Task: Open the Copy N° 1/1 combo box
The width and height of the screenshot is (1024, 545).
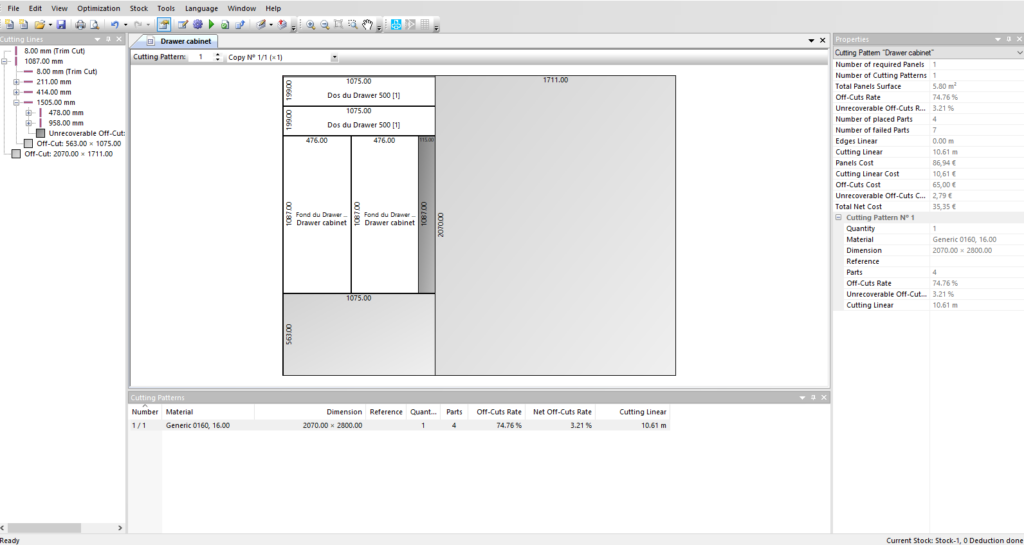Action: [281, 57]
